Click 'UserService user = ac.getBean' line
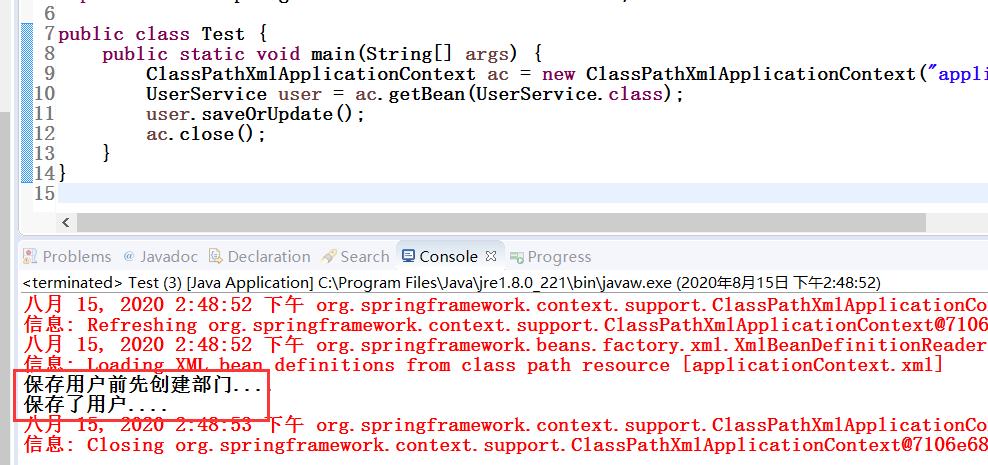 415,94
